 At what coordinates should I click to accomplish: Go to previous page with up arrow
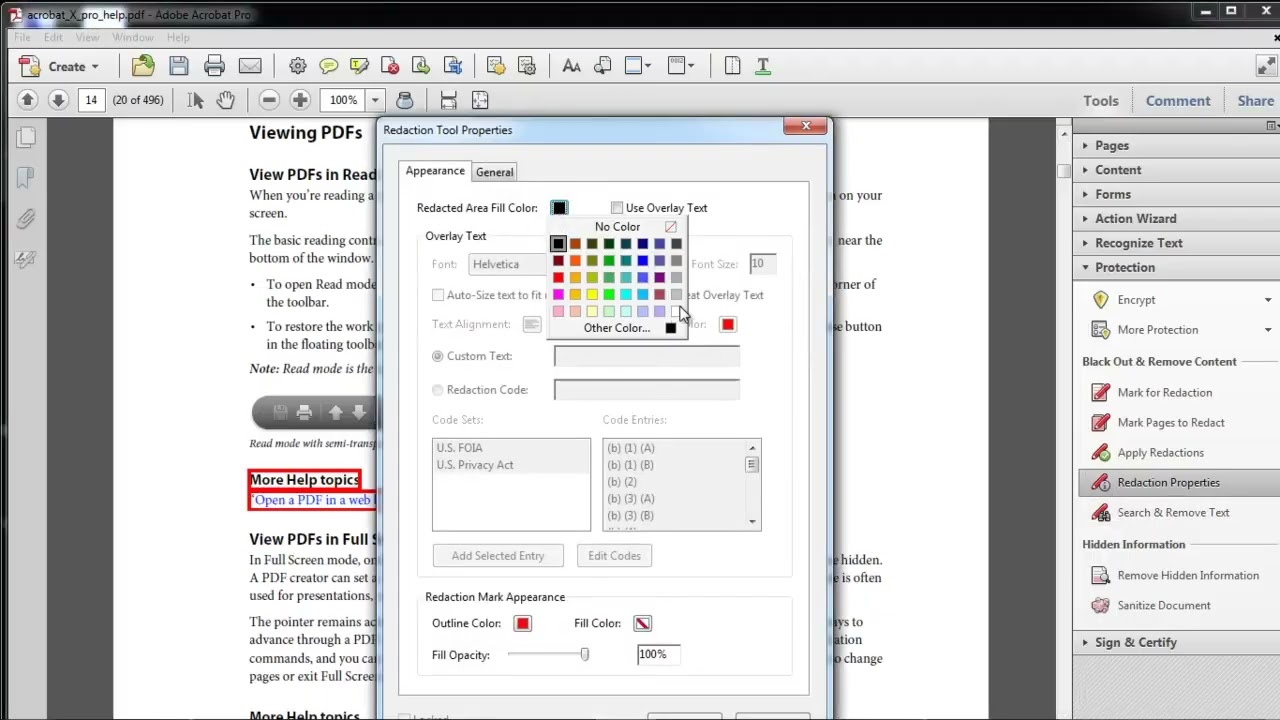tap(28, 100)
